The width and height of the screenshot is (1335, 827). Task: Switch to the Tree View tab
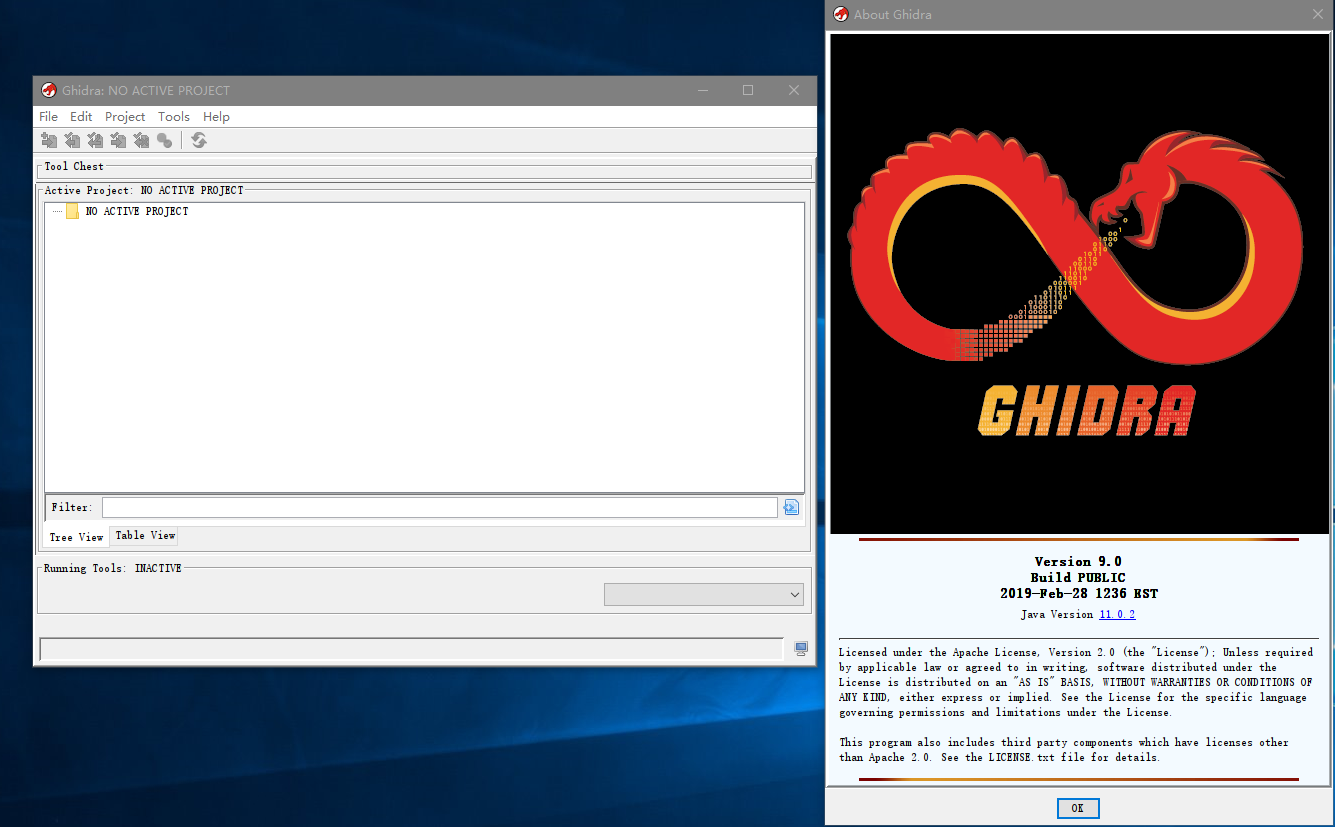[x=76, y=537]
